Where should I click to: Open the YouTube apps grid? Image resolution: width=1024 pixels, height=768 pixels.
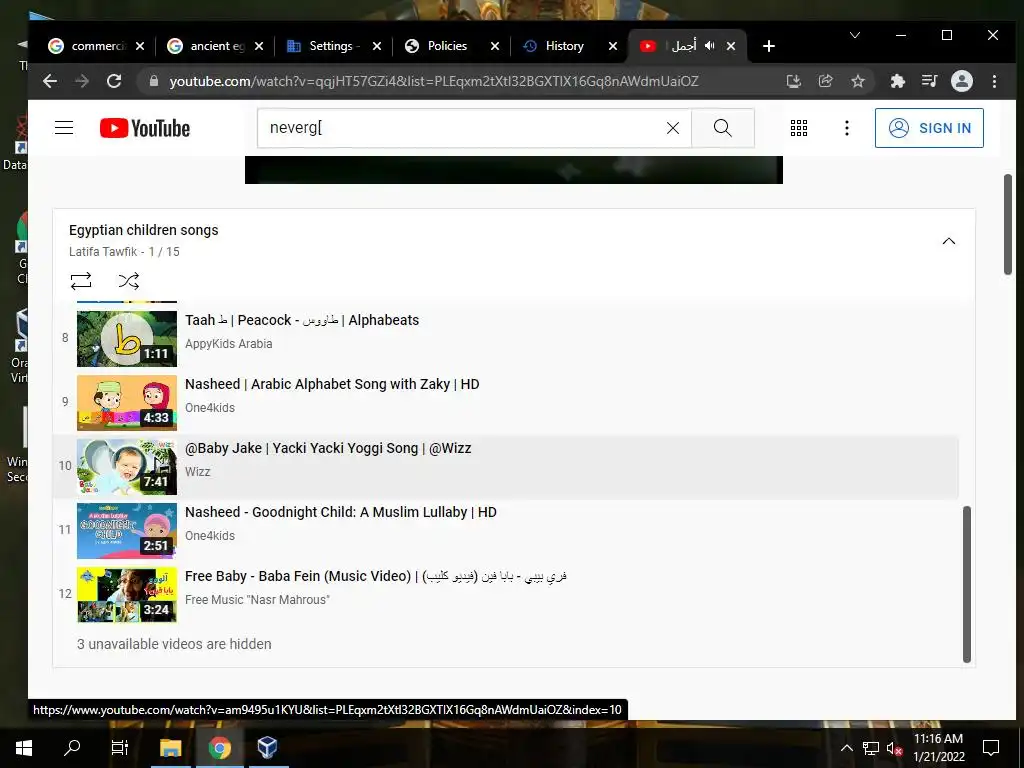(799, 128)
